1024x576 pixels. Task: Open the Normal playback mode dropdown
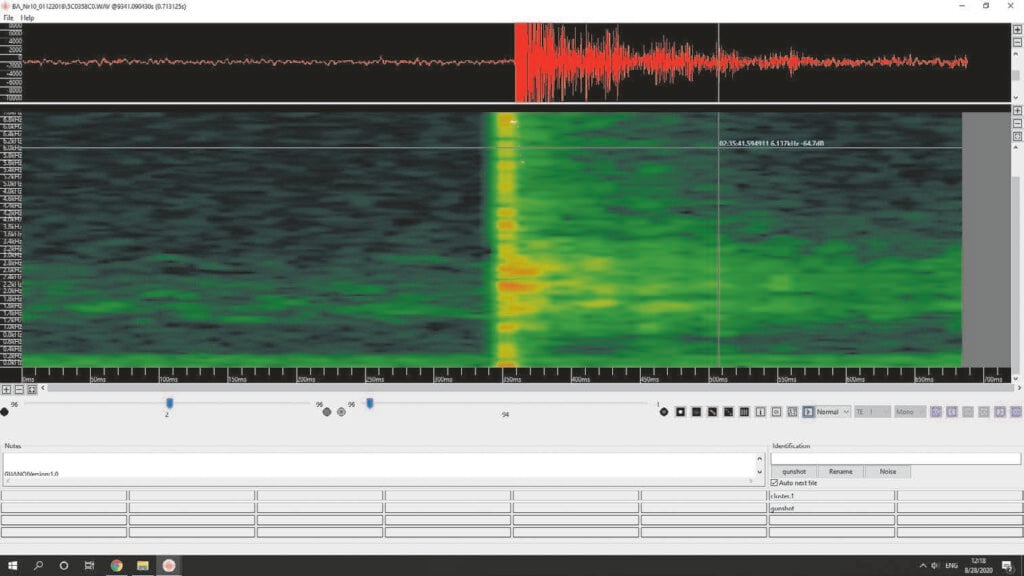(833, 411)
